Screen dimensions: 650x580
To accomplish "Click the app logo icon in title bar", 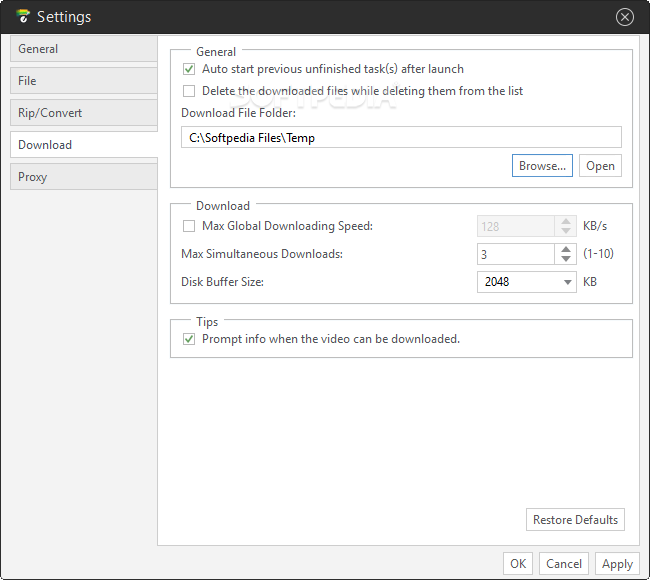I will tap(23, 16).
